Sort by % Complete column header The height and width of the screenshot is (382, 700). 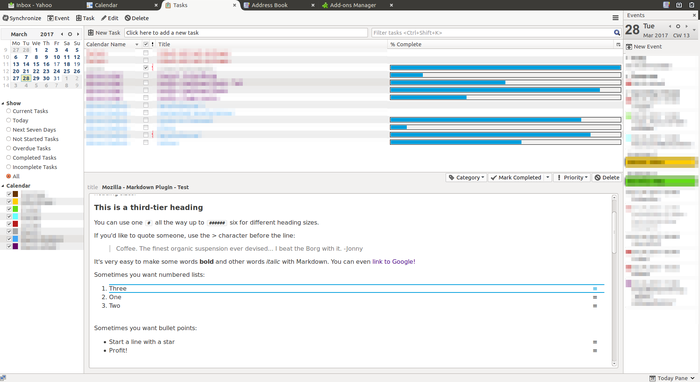pos(501,44)
